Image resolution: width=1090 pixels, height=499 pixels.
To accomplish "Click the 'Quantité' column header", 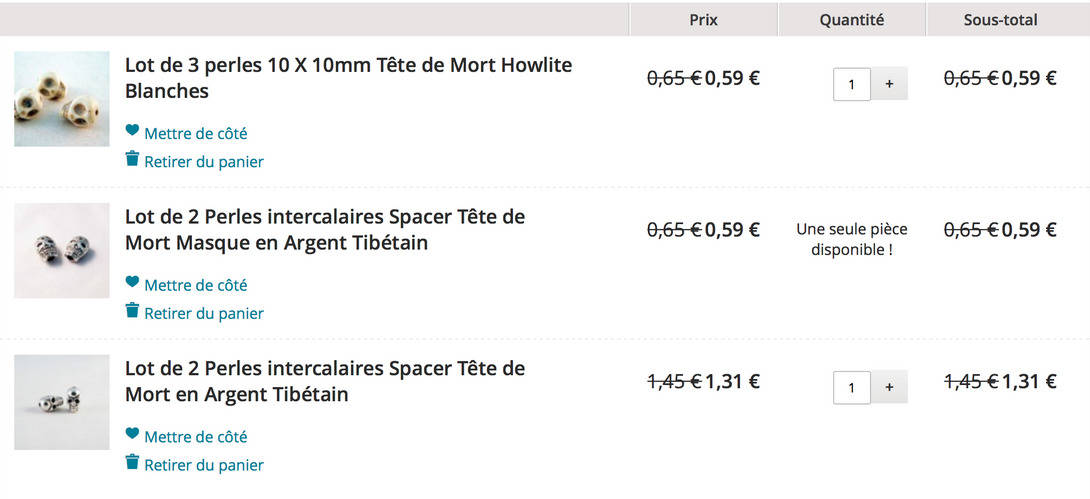I will coord(852,20).
